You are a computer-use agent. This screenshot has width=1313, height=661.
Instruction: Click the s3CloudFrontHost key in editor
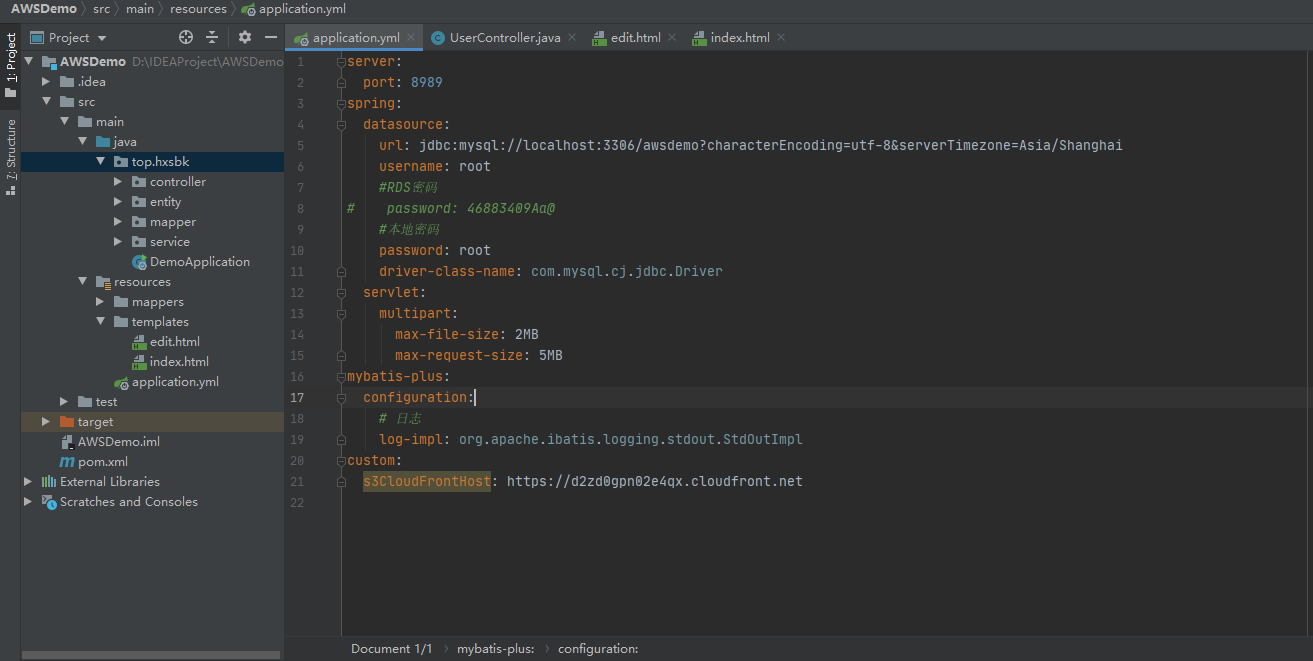tap(427, 481)
